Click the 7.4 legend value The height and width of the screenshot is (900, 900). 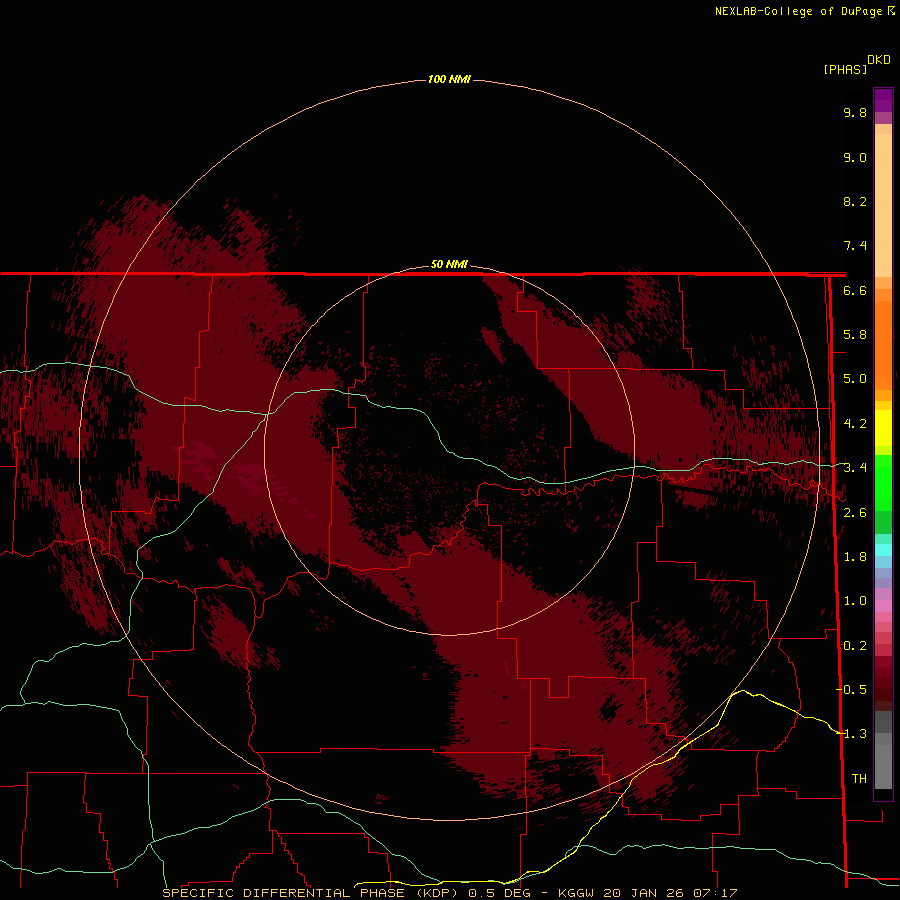point(855,246)
